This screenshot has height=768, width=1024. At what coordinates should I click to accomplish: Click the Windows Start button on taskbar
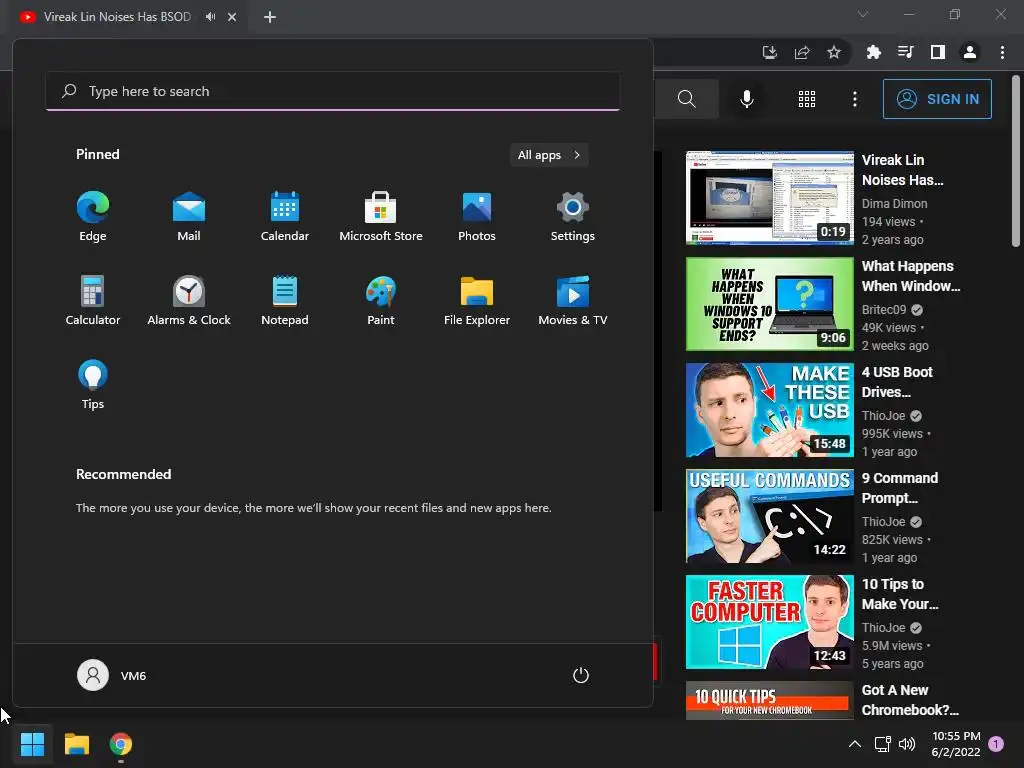[x=32, y=744]
